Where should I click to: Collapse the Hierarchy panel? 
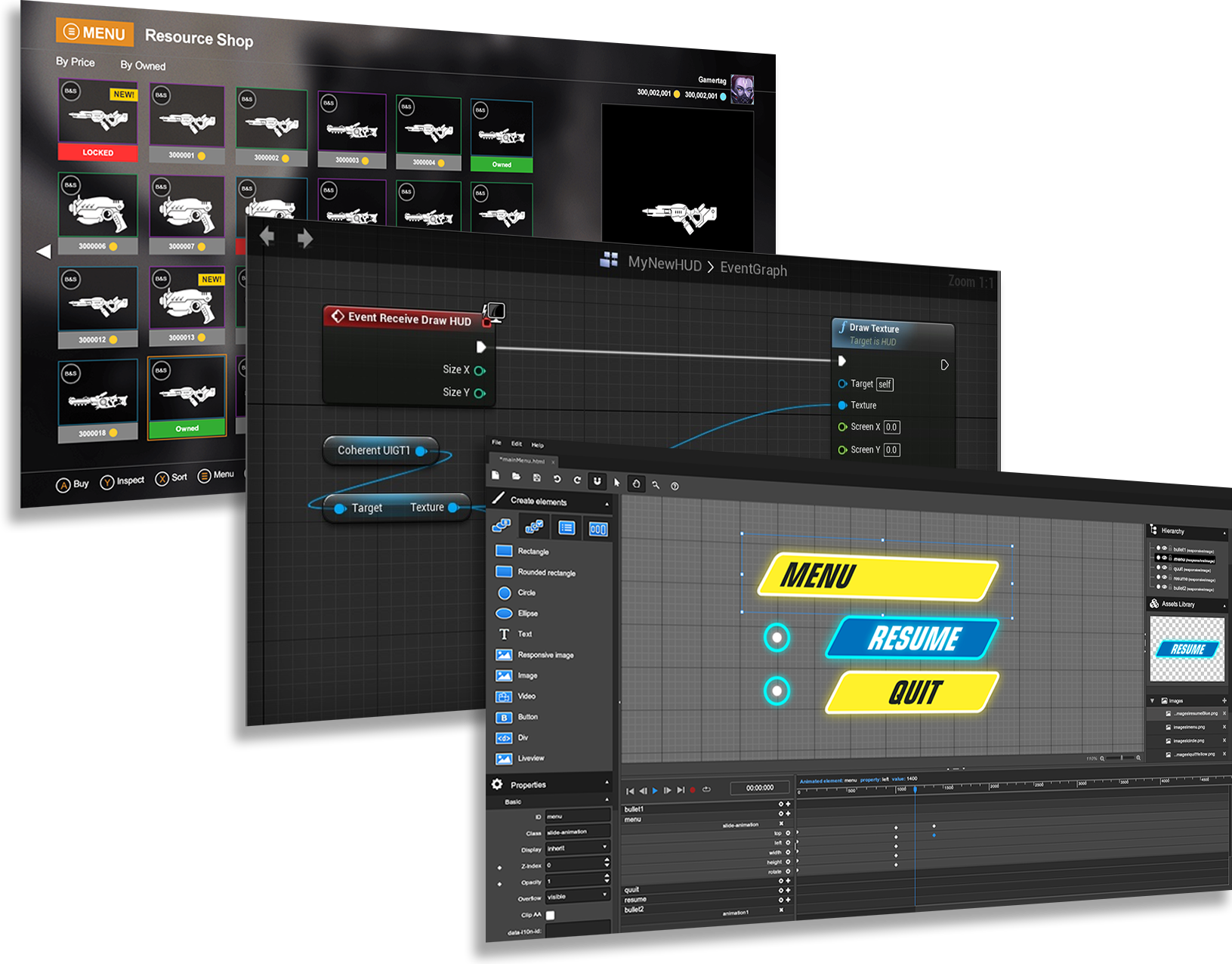[x=1224, y=533]
